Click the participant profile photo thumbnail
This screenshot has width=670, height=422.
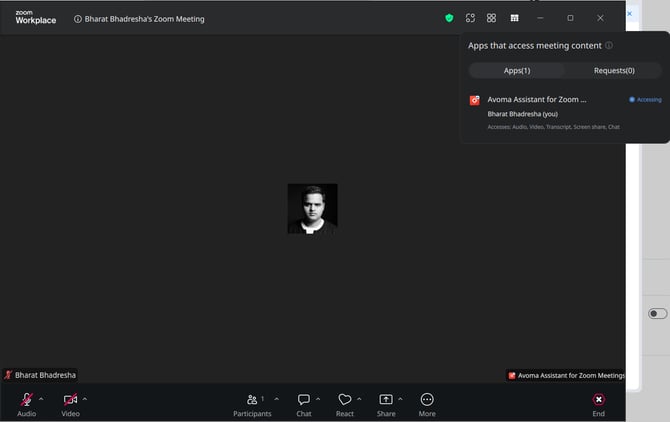tap(312, 209)
